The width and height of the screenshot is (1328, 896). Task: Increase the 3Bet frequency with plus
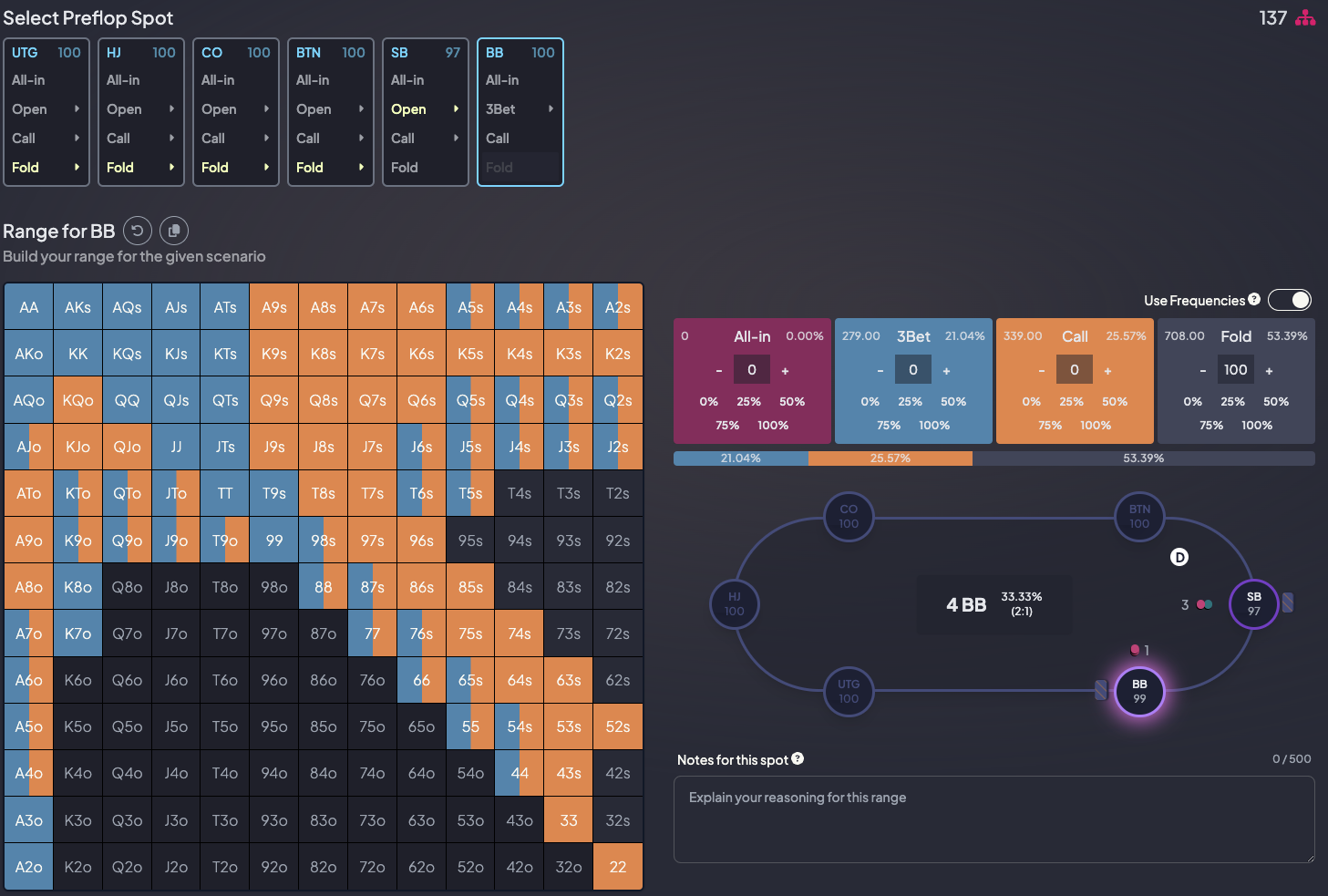pyautogui.click(x=946, y=371)
